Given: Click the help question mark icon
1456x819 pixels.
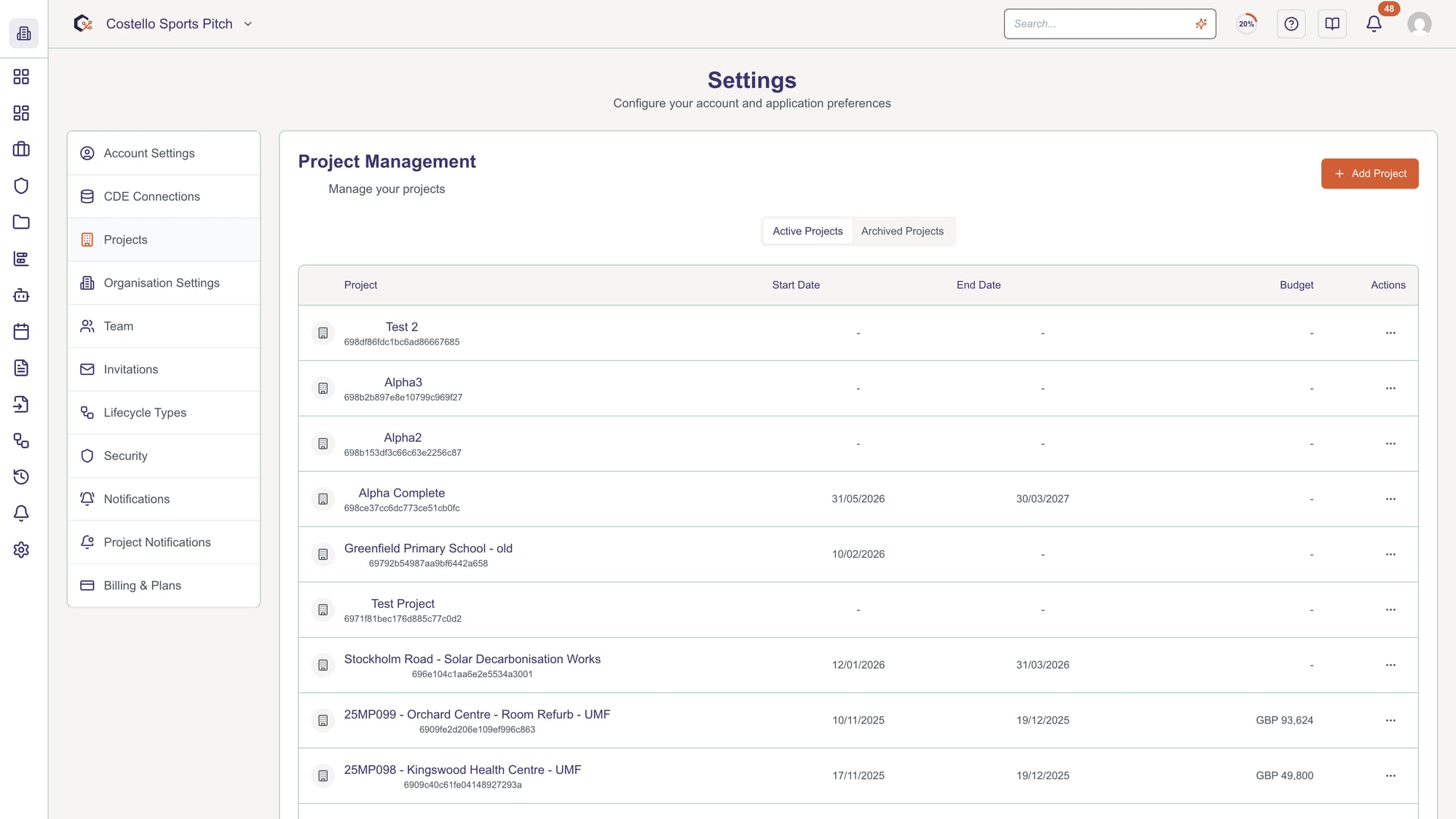Looking at the screenshot, I should [x=1291, y=23].
